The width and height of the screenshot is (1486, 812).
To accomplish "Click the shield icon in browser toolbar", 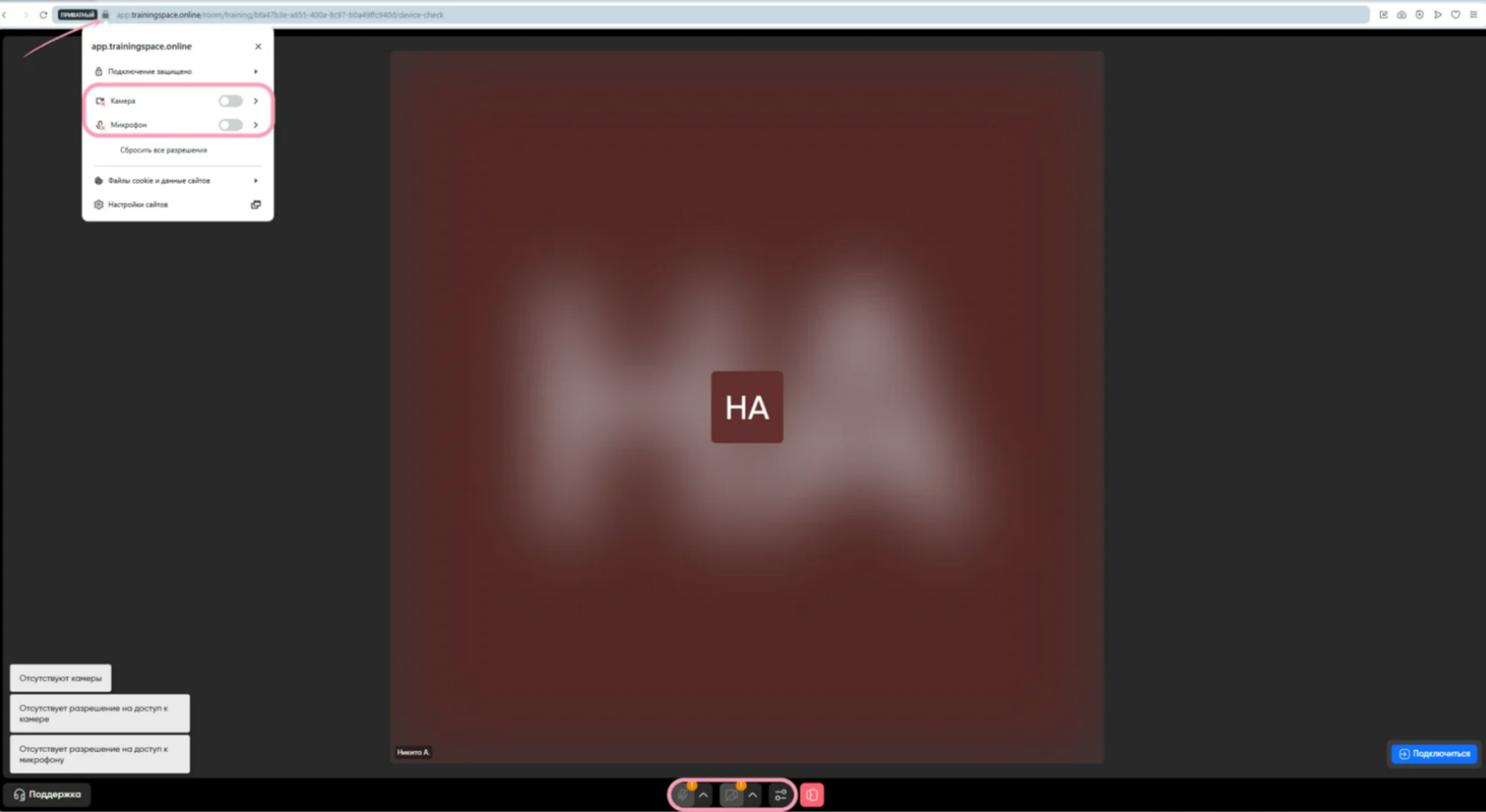I will point(1420,15).
